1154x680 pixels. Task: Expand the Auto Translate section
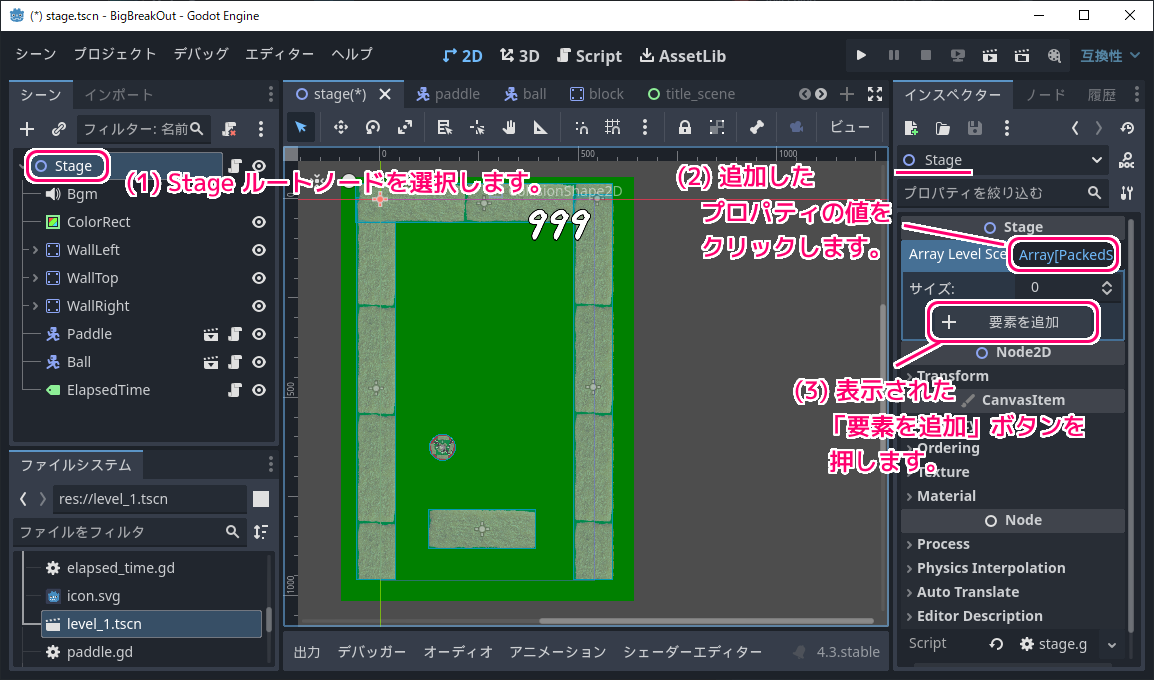click(1013, 592)
